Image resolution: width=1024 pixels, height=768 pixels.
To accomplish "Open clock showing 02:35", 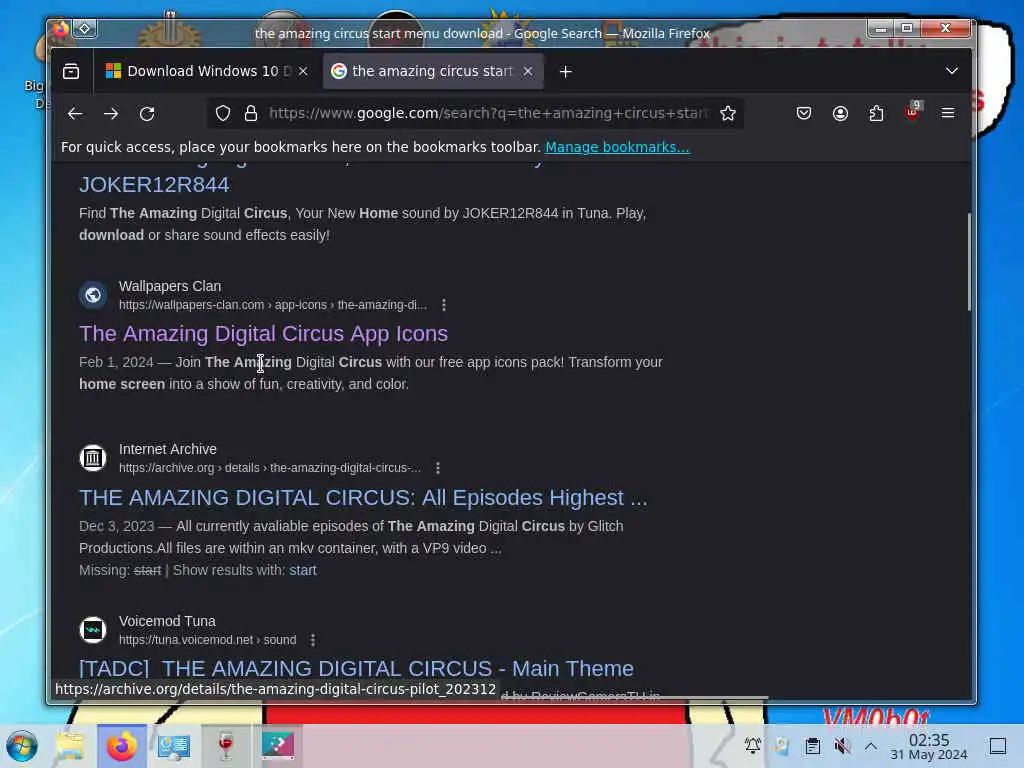I will pyautogui.click(x=929, y=746).
